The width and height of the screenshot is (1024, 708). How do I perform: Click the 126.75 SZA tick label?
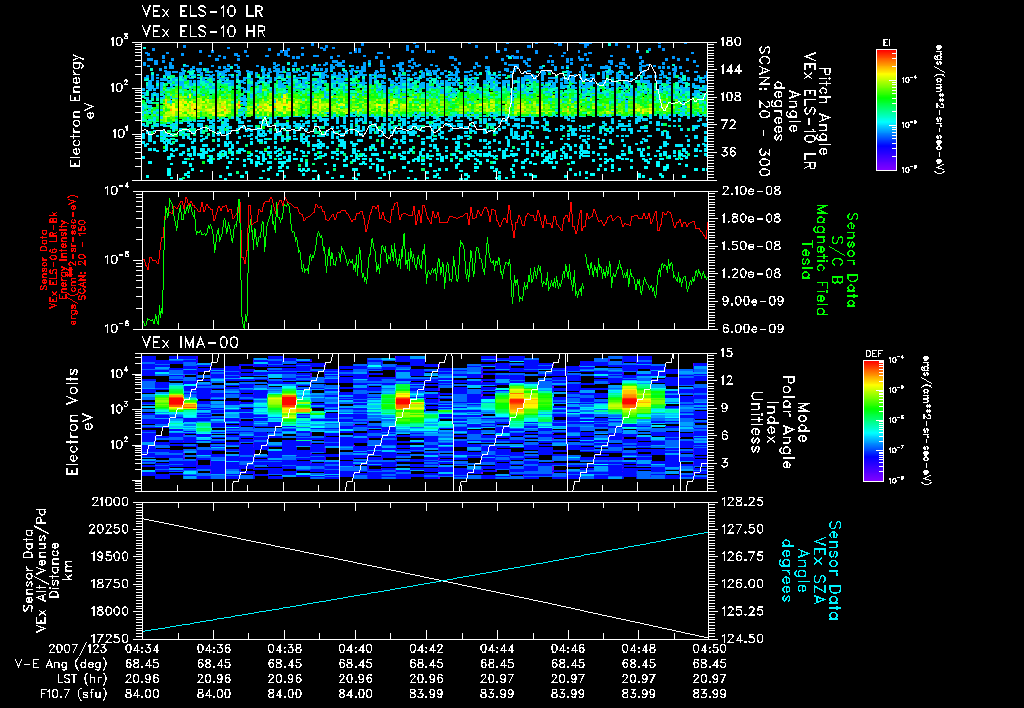pyautogui.click(x=741, y=556)
